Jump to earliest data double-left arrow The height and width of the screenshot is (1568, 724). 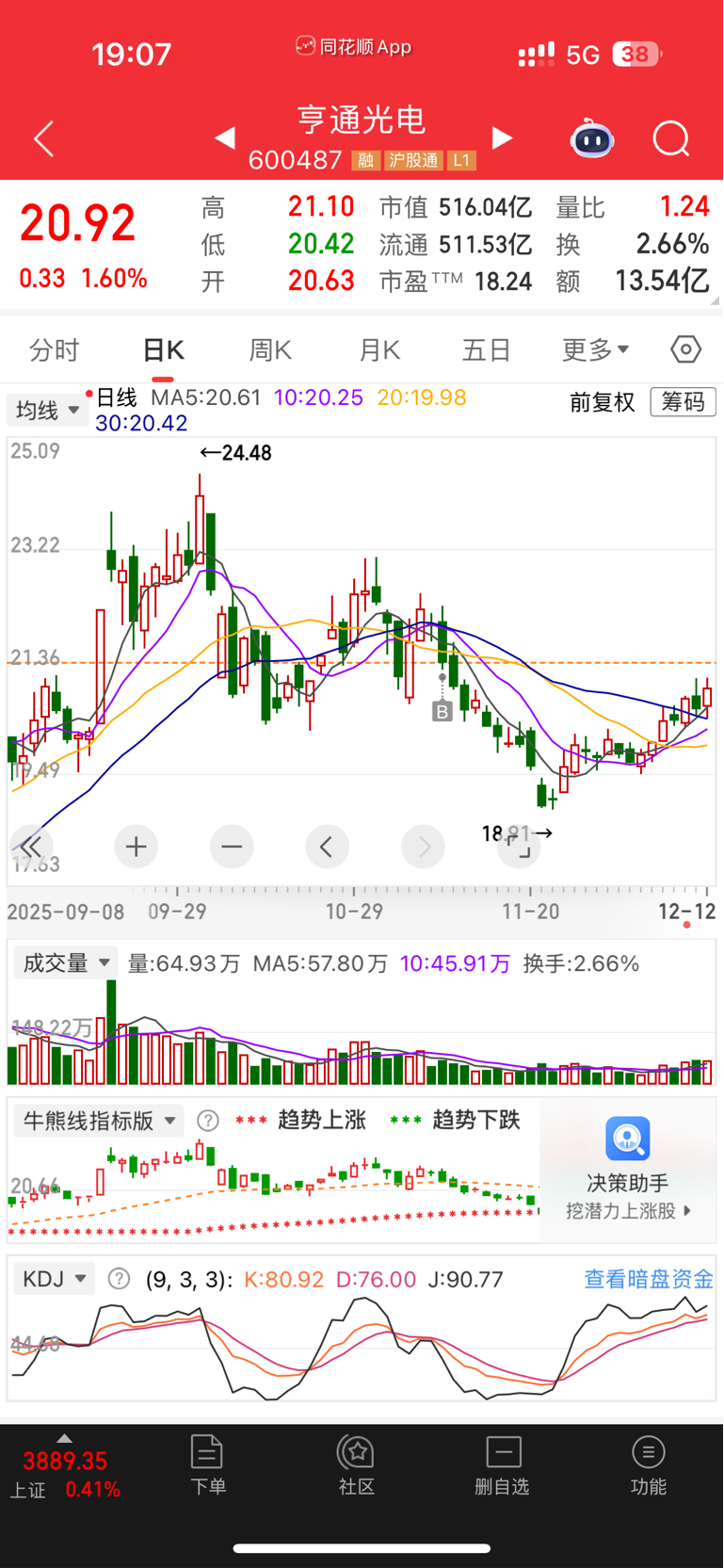[31, 847]
